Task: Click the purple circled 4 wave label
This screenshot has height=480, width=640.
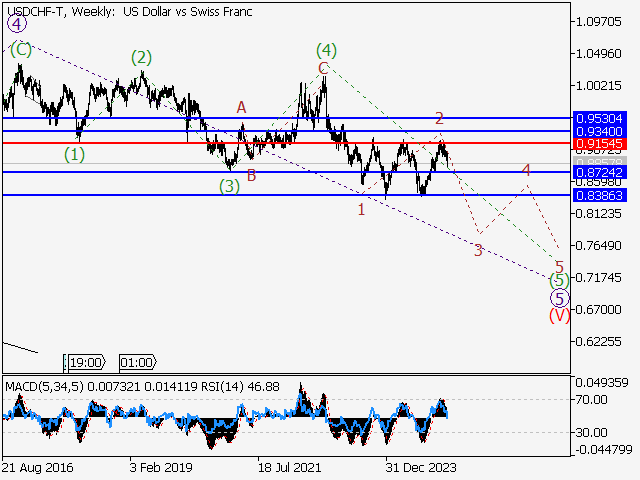Action: tap(15, 26)
